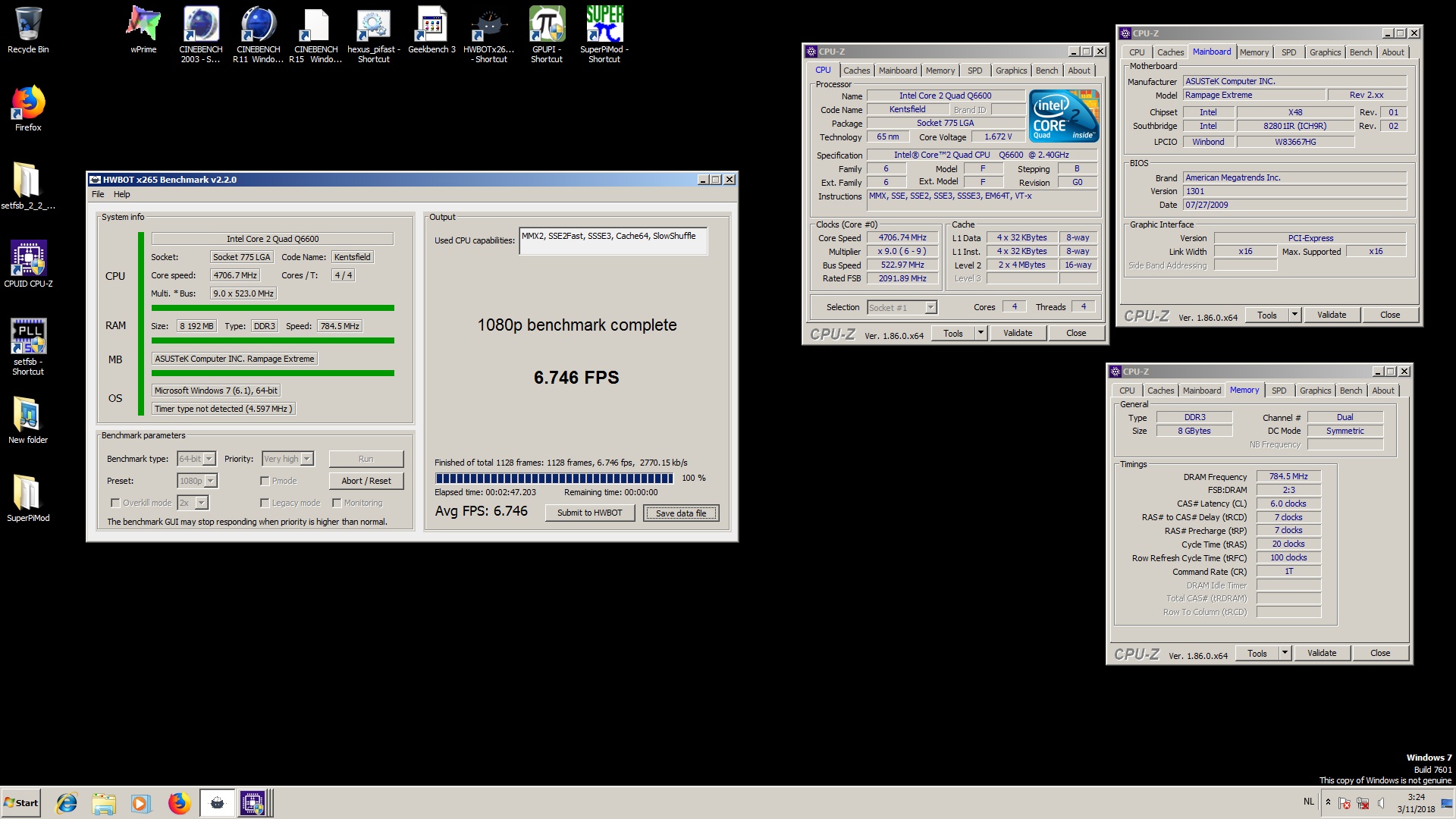Screen dimensions: 1456x819
Task: Click Save data file button
Action: (681, 513)
